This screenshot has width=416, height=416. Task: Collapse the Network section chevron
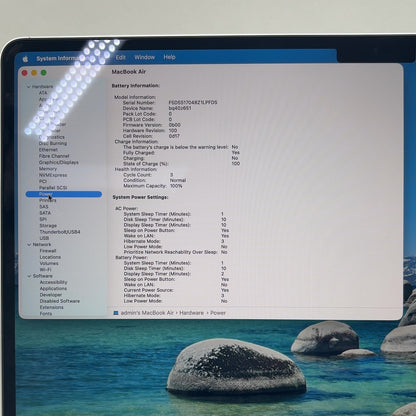pos(29,245)
